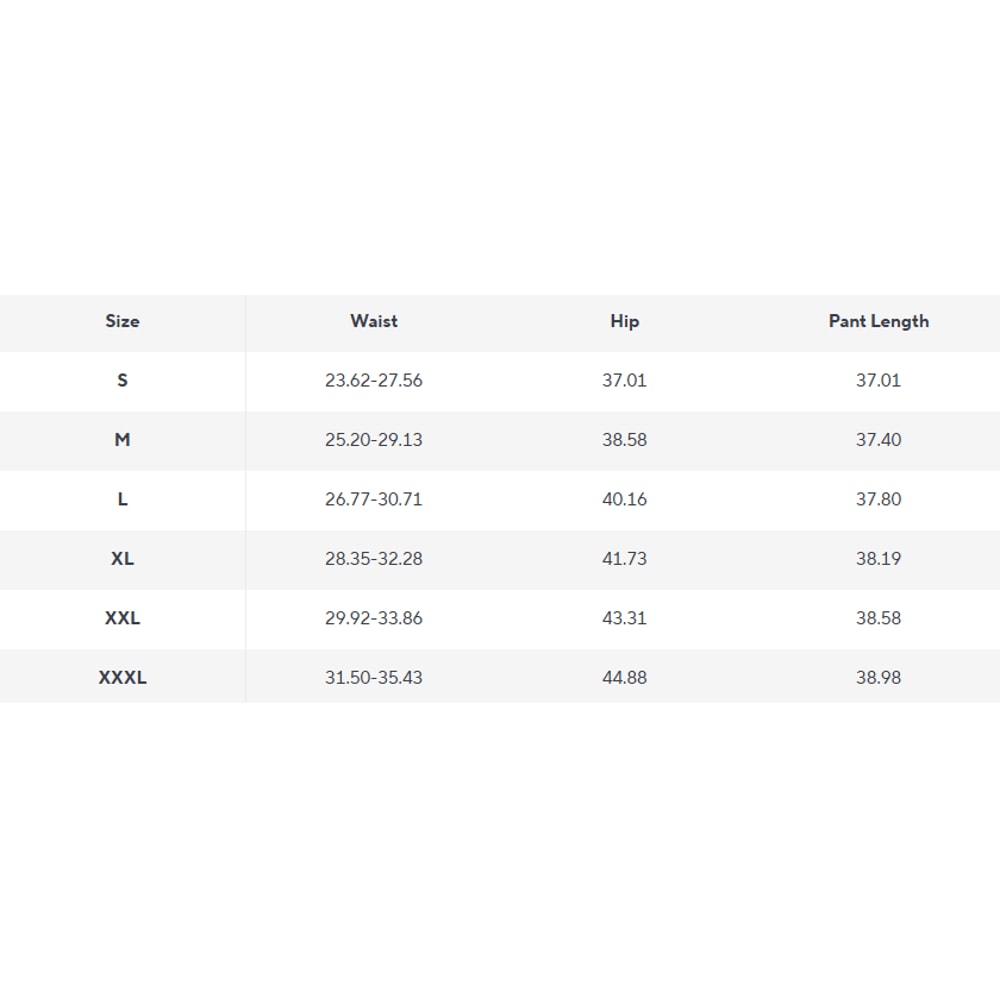Click pant length value 38.19
The image size is (1000, 1000).
[878, 559]
